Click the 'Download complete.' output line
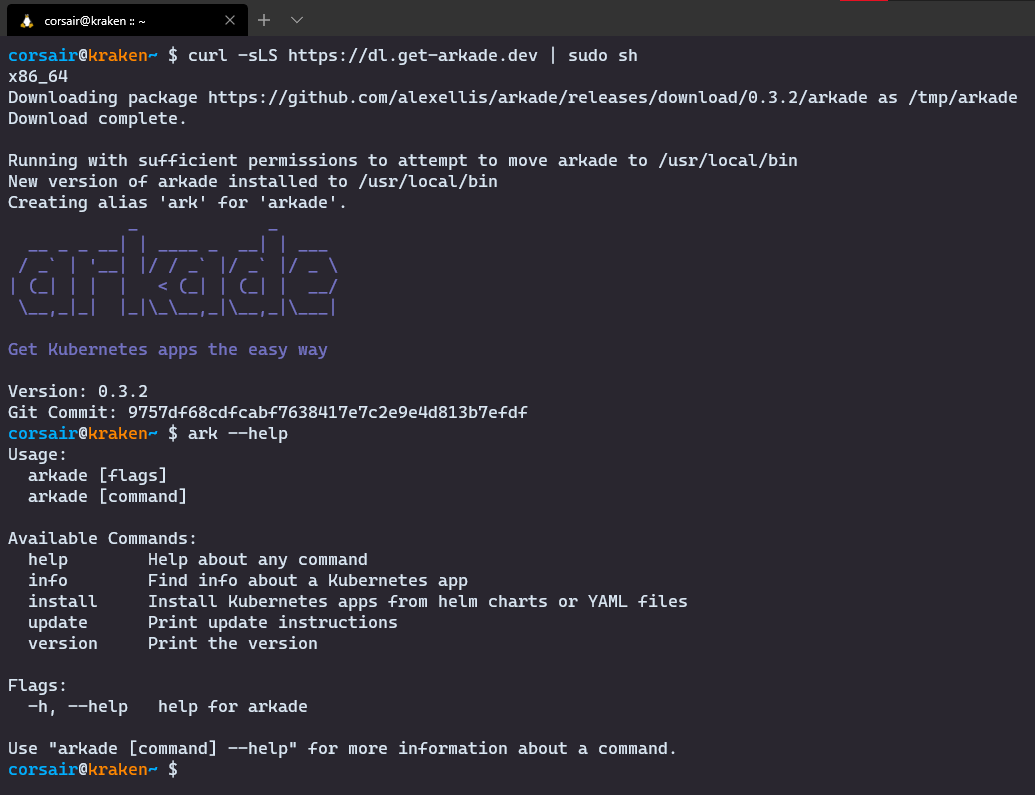The height and width of the screenshot is (795, 1035). click(97, 119)
